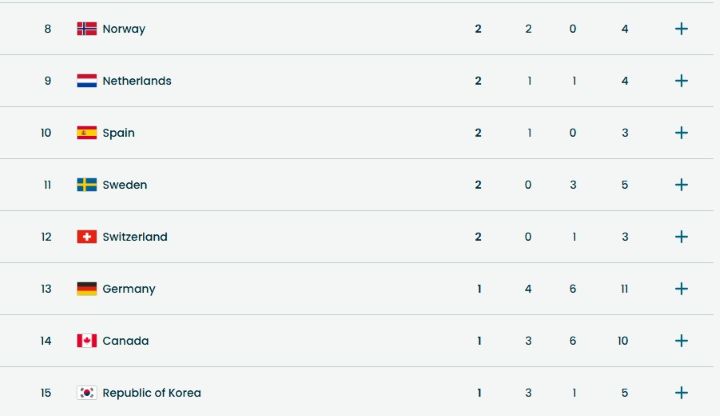Expand Germany's medal details
The height and width of the screenshot is (416, 720).
pyautogui.click(x=681, y=289)
